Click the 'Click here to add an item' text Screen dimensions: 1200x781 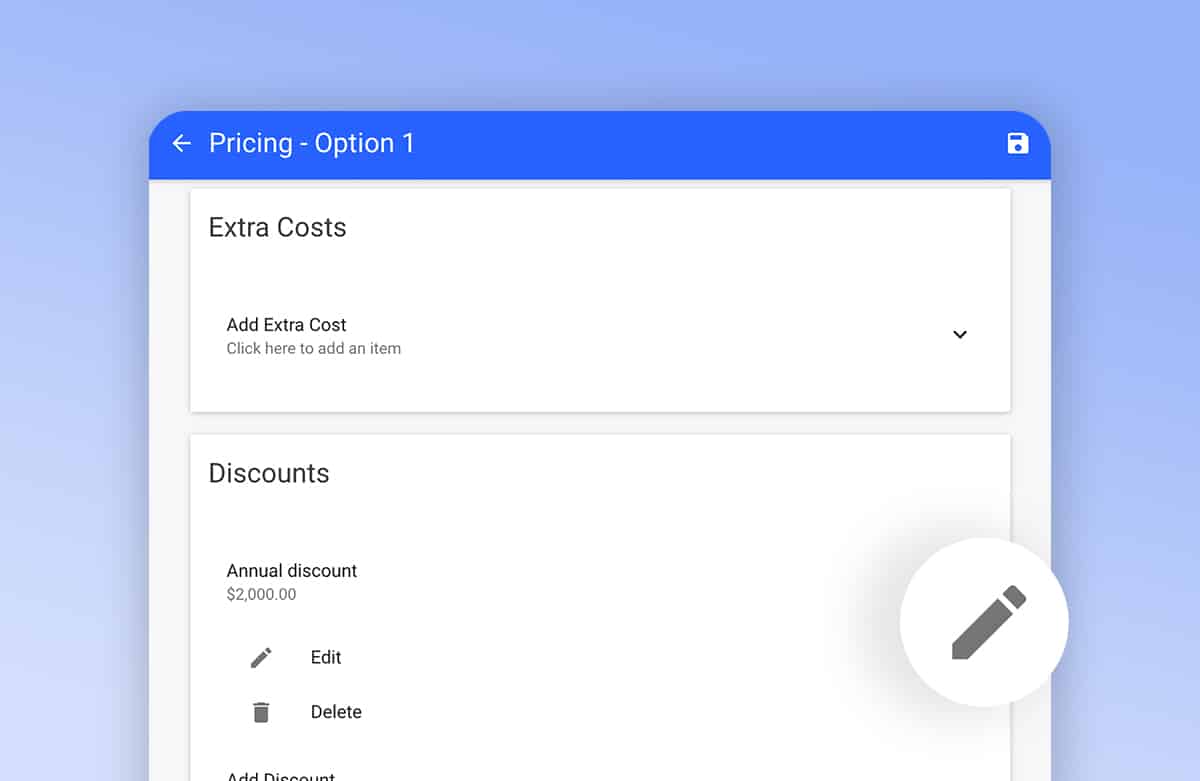tap(314, 349)
